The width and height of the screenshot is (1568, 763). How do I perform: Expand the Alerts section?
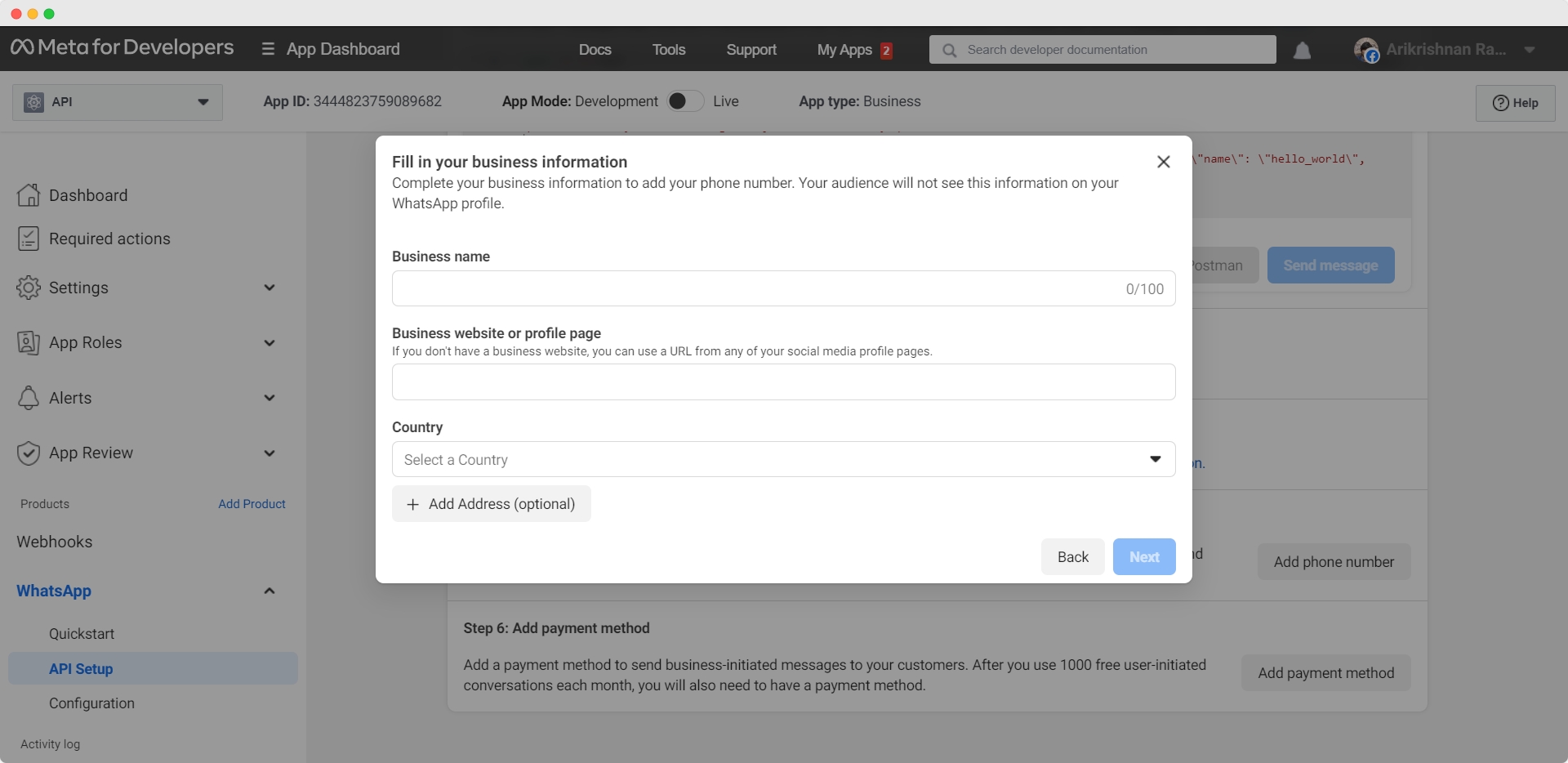[x=269, y=398]
